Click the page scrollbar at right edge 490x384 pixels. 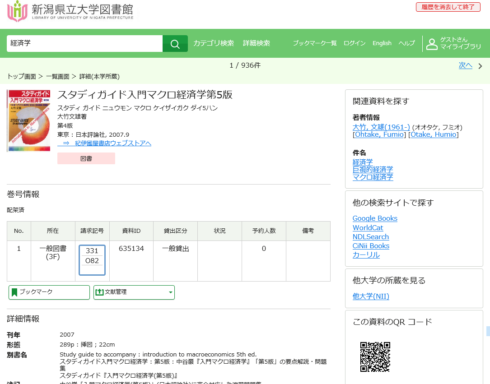tap(488, 331)
